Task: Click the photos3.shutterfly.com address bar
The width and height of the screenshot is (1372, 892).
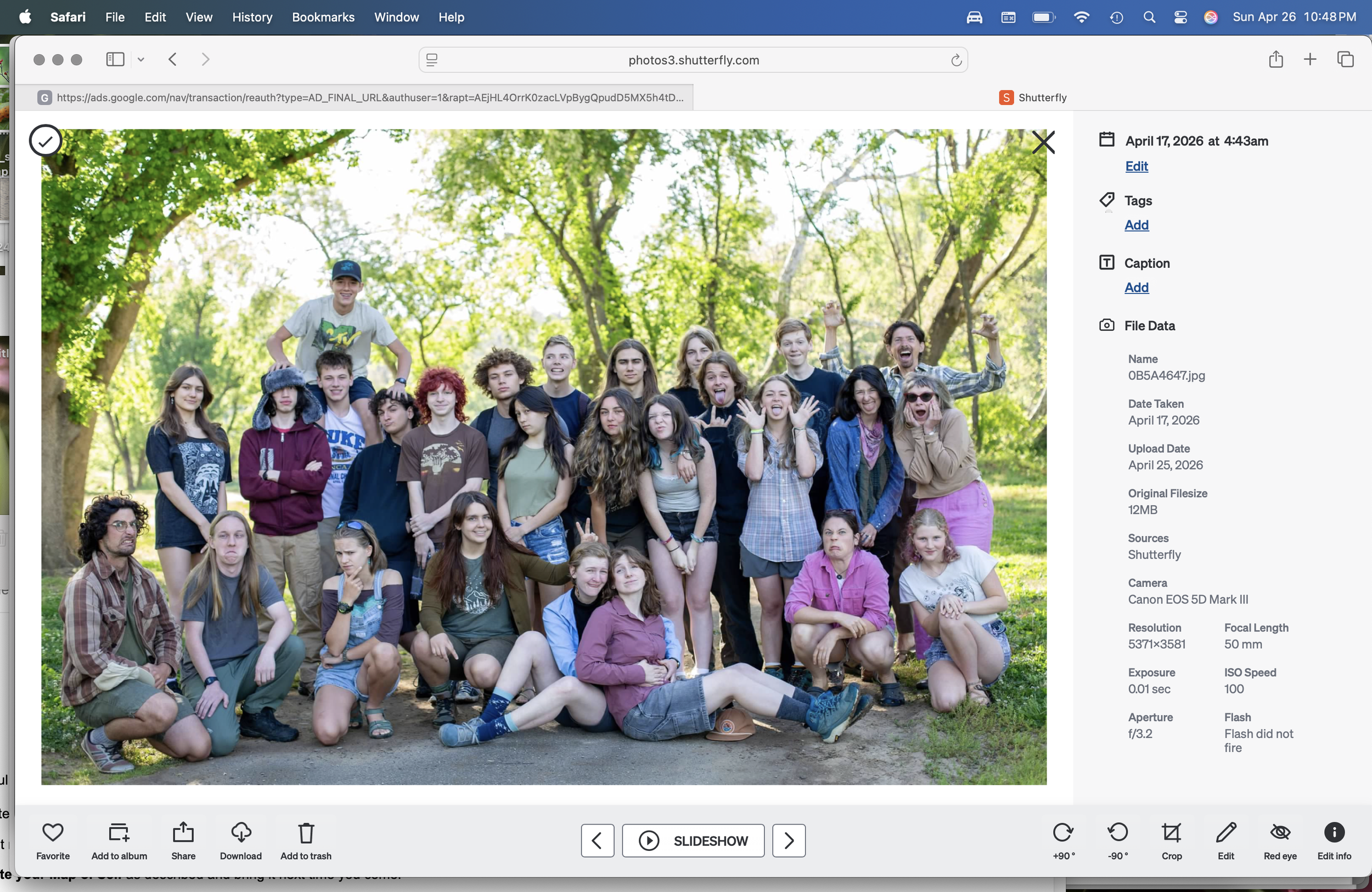Action: [x=693, y=60]
